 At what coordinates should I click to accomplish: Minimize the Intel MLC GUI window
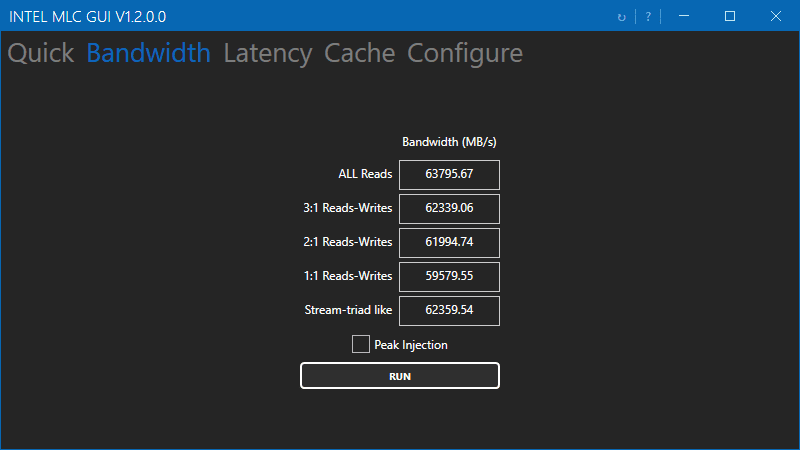(683, 17)
